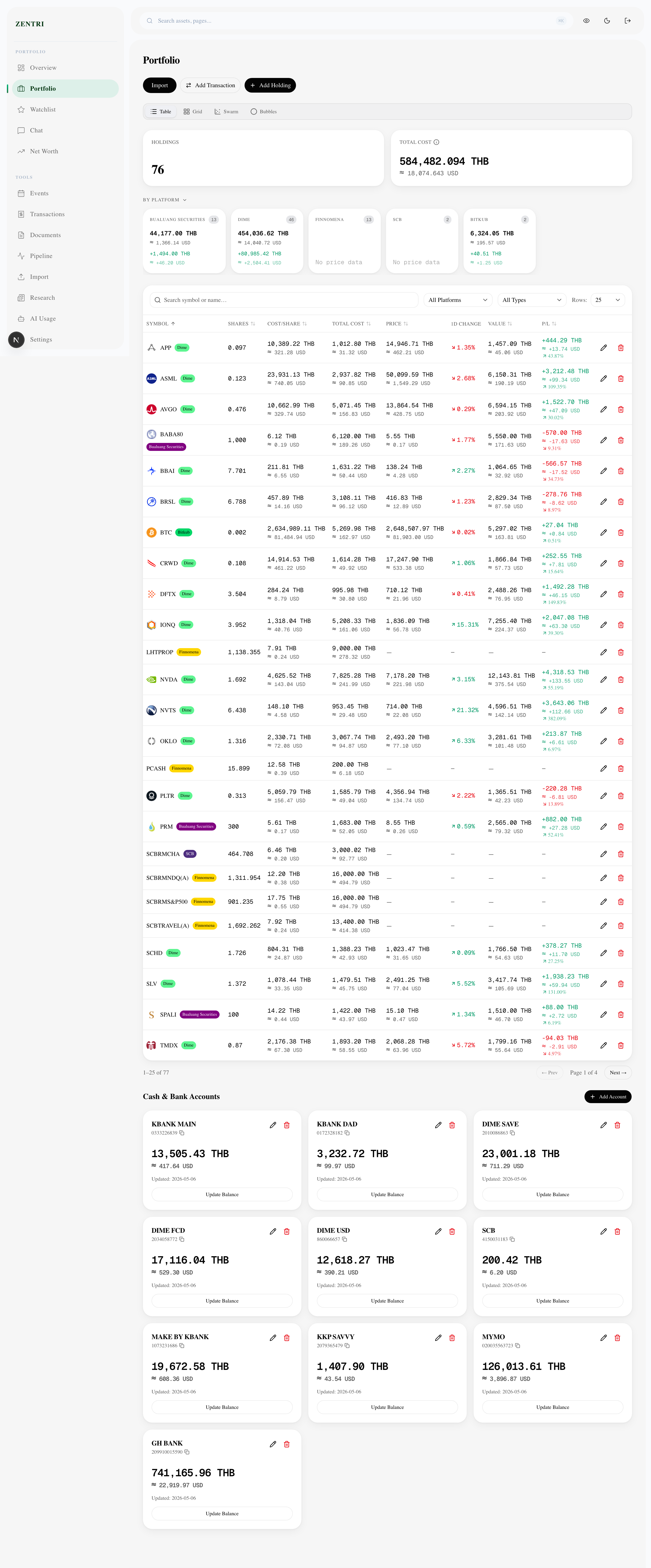Delete the ASML holding row

[x=621, y=379]
